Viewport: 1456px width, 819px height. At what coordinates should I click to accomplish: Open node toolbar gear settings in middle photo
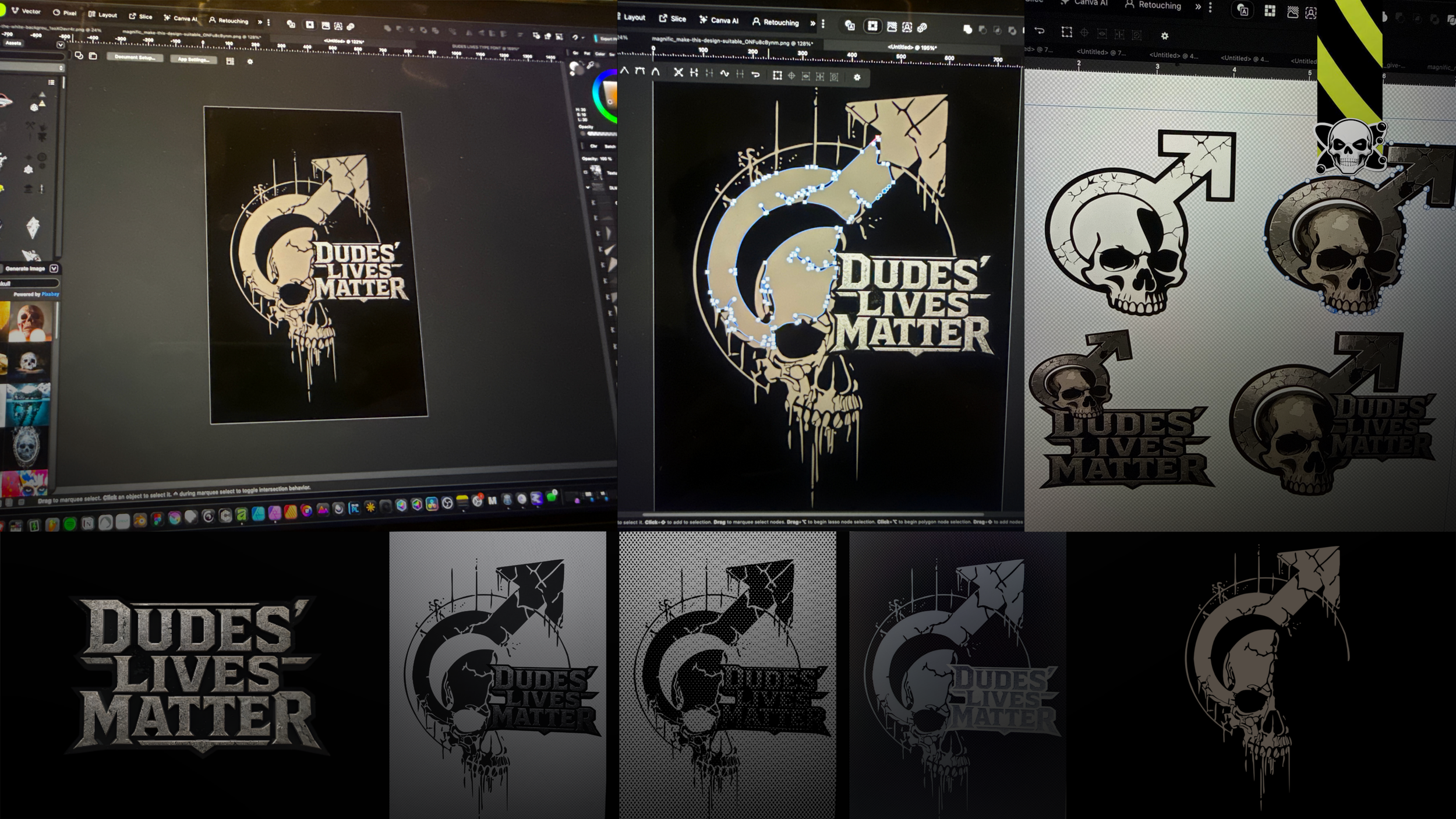857,77
